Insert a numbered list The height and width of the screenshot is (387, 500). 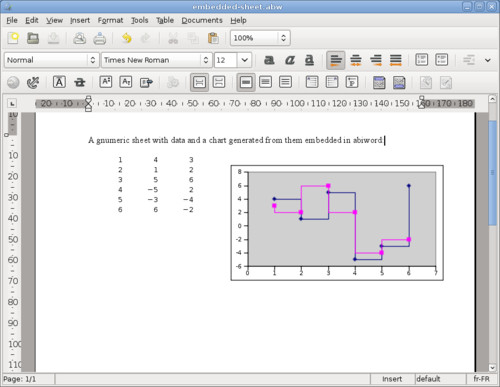pos(422,60)
